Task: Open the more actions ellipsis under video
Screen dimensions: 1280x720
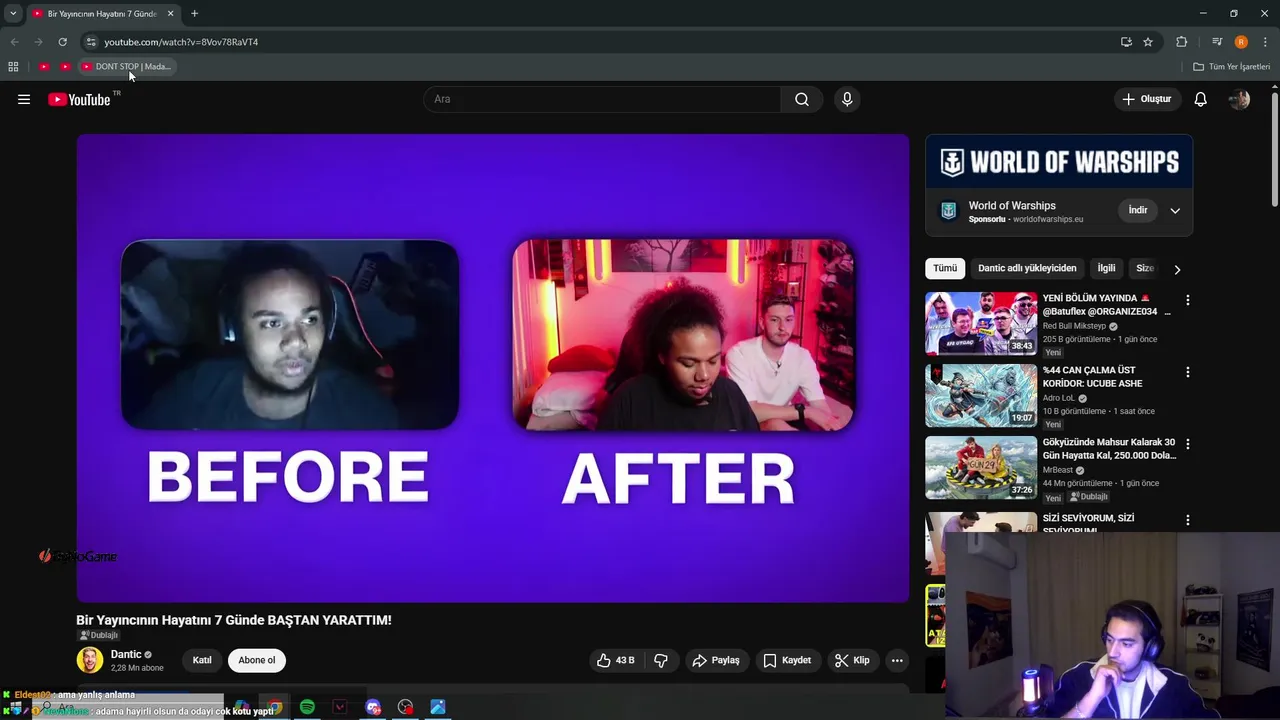Action: click(x=897, y=660)
